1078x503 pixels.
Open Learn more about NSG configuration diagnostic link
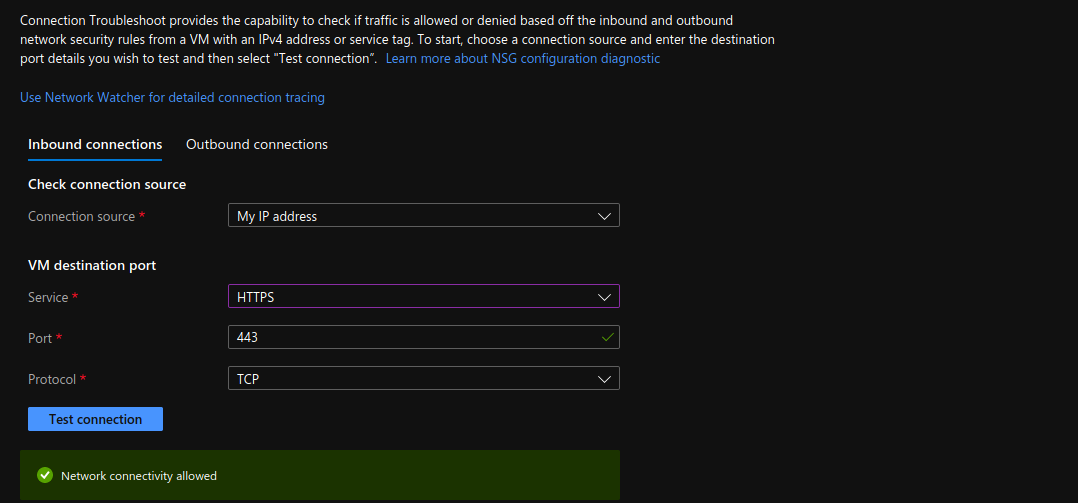click(522, 58)
